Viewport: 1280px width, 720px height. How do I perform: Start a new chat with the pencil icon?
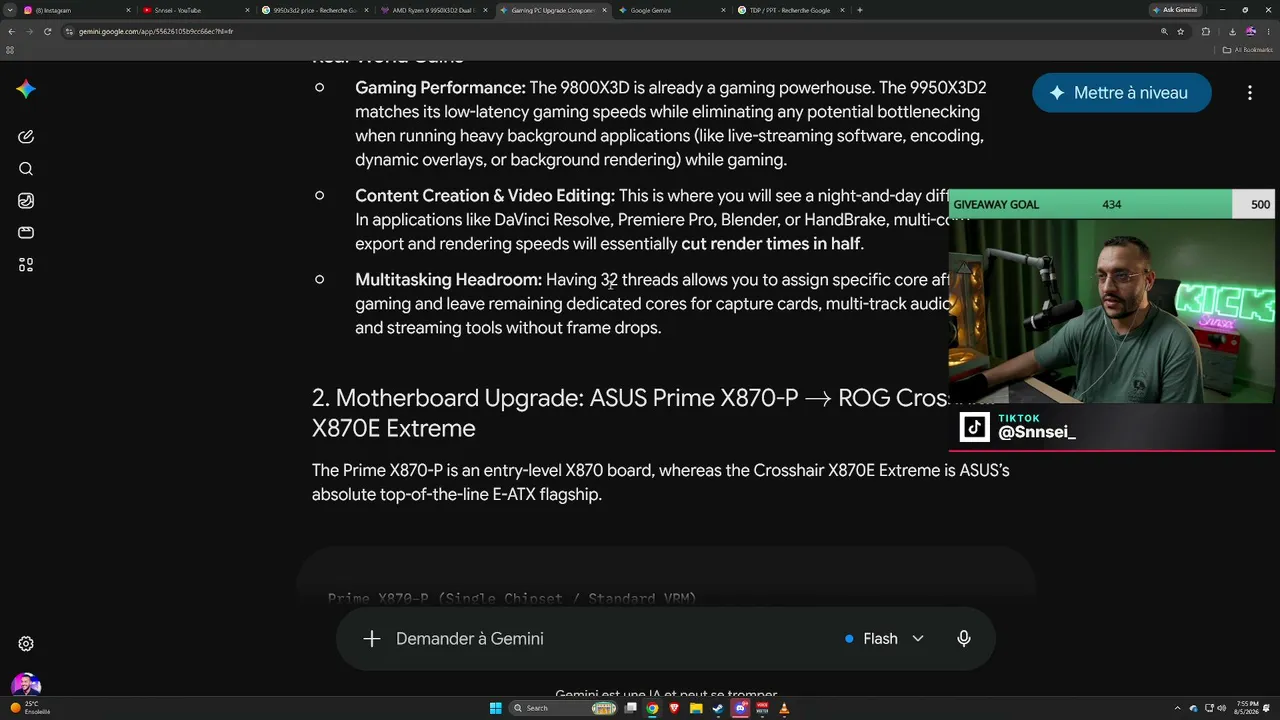coord(26,137)
